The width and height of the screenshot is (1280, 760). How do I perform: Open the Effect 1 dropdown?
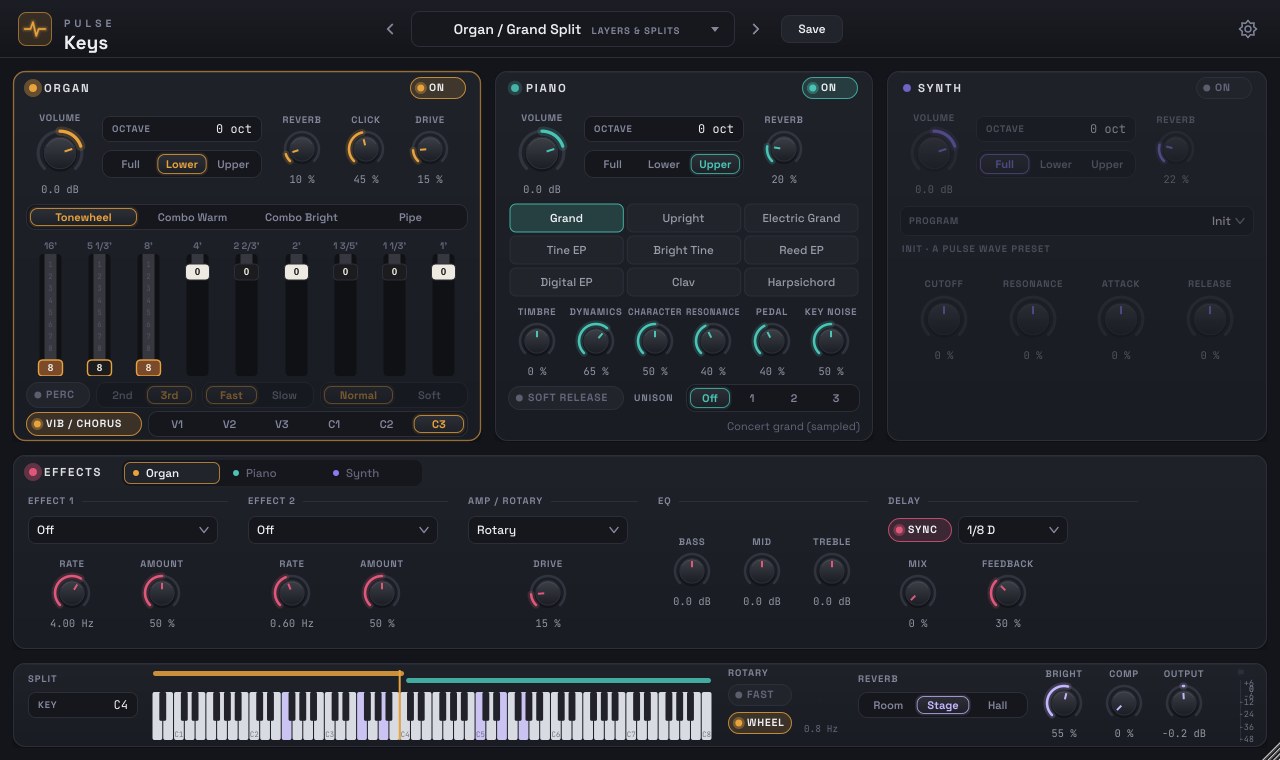point(123,530)
